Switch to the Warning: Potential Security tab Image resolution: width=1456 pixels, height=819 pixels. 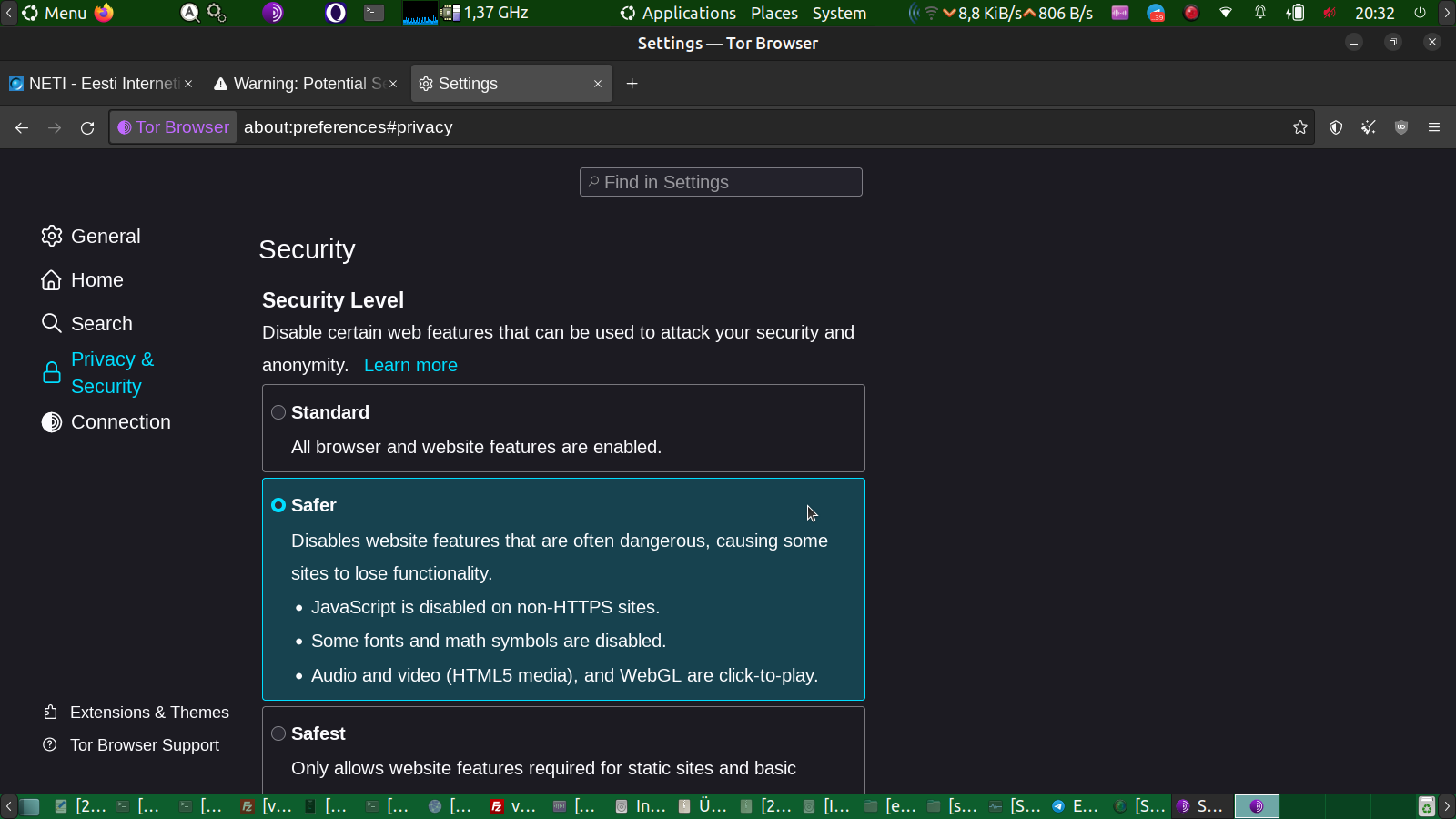tap(306, 84)
